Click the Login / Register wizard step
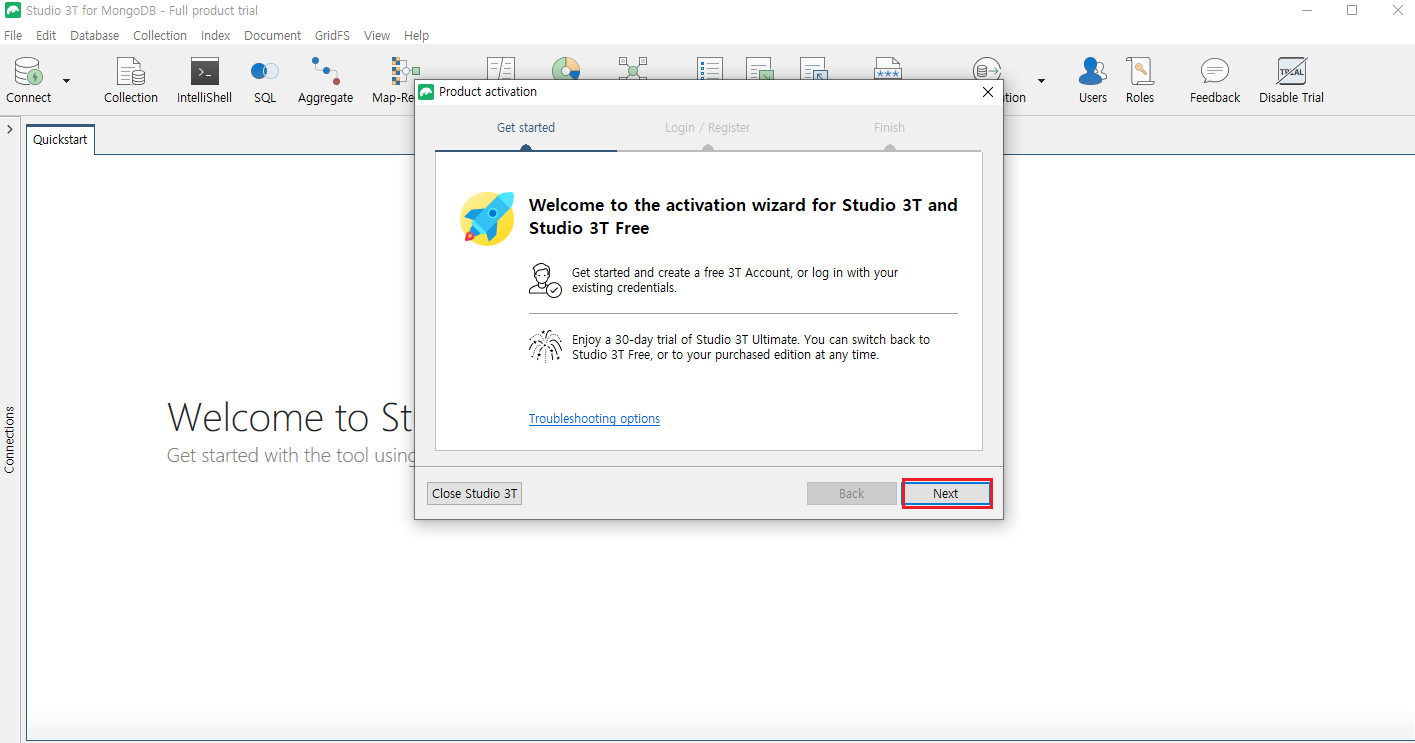The height and width of the screenshot is (743, 1415). [707, 128]
